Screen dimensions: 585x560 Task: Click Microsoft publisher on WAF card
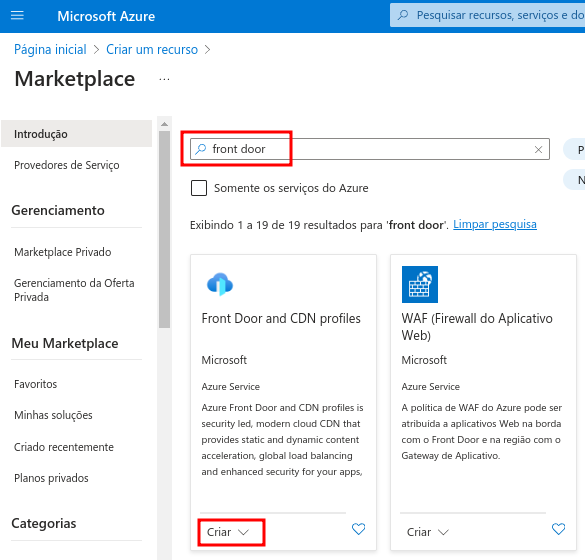[x=424, y=360]
